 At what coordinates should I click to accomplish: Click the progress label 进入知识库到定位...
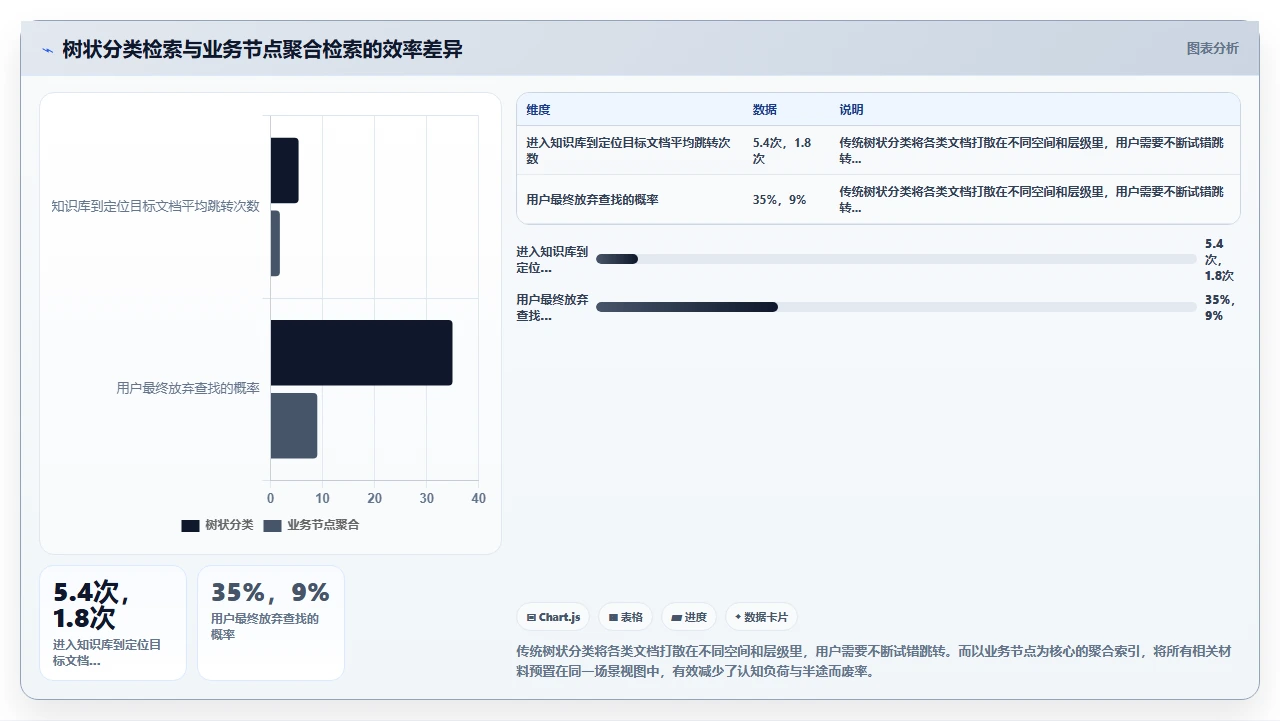552,259
